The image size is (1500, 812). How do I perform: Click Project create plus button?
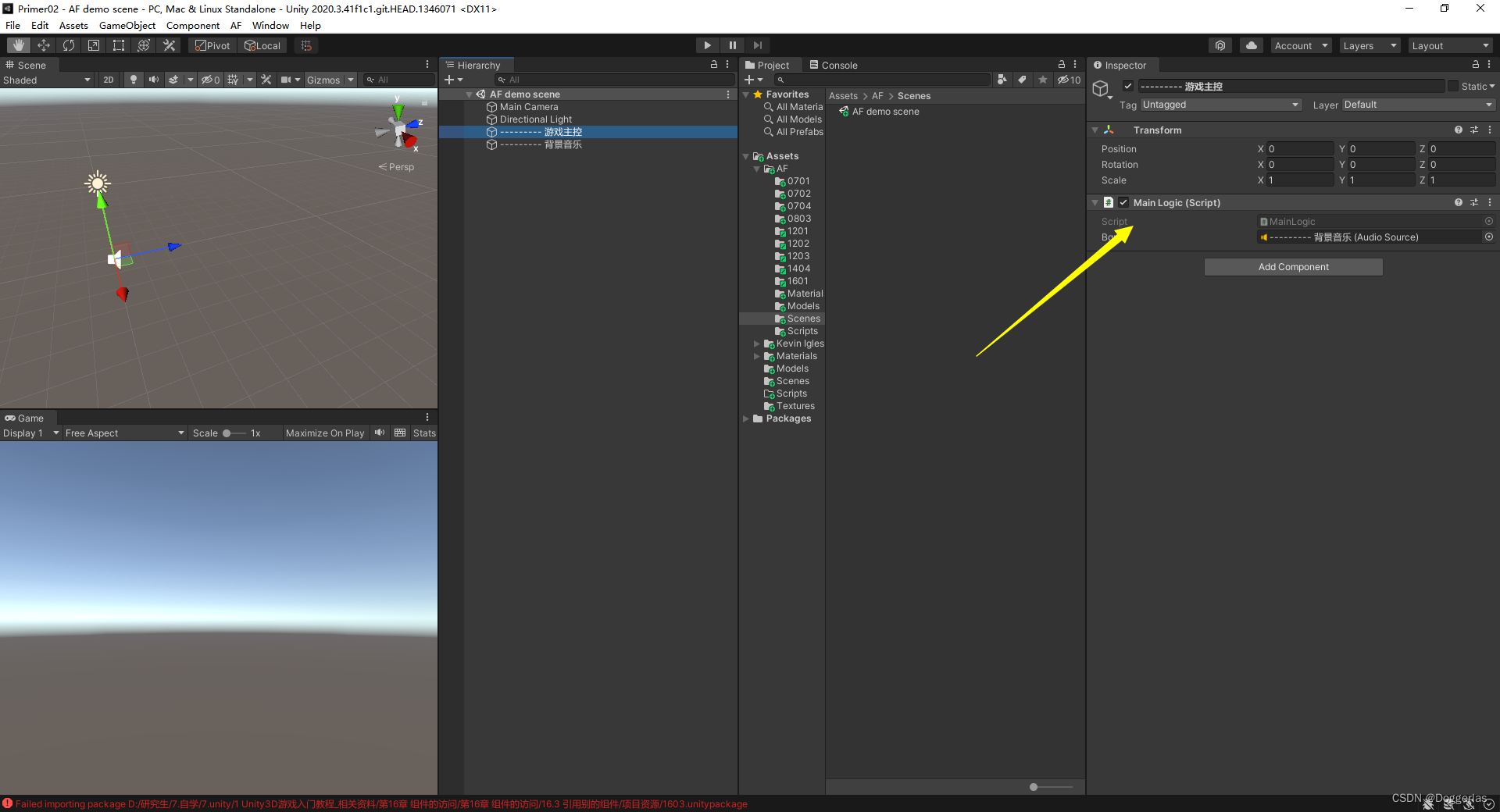coord(753,80)
